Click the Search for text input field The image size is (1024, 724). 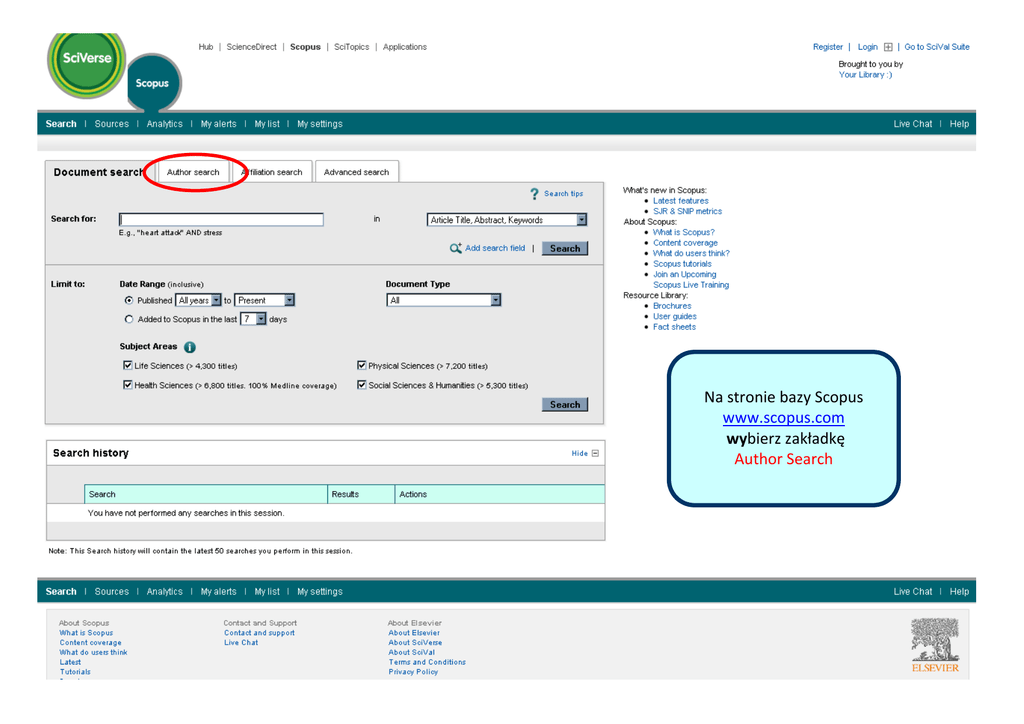[x=221, y=220]
